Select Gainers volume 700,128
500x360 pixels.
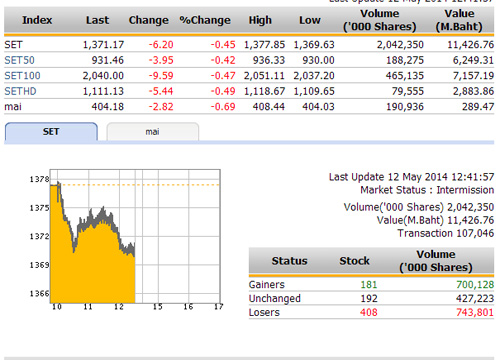tap(475, 285)
